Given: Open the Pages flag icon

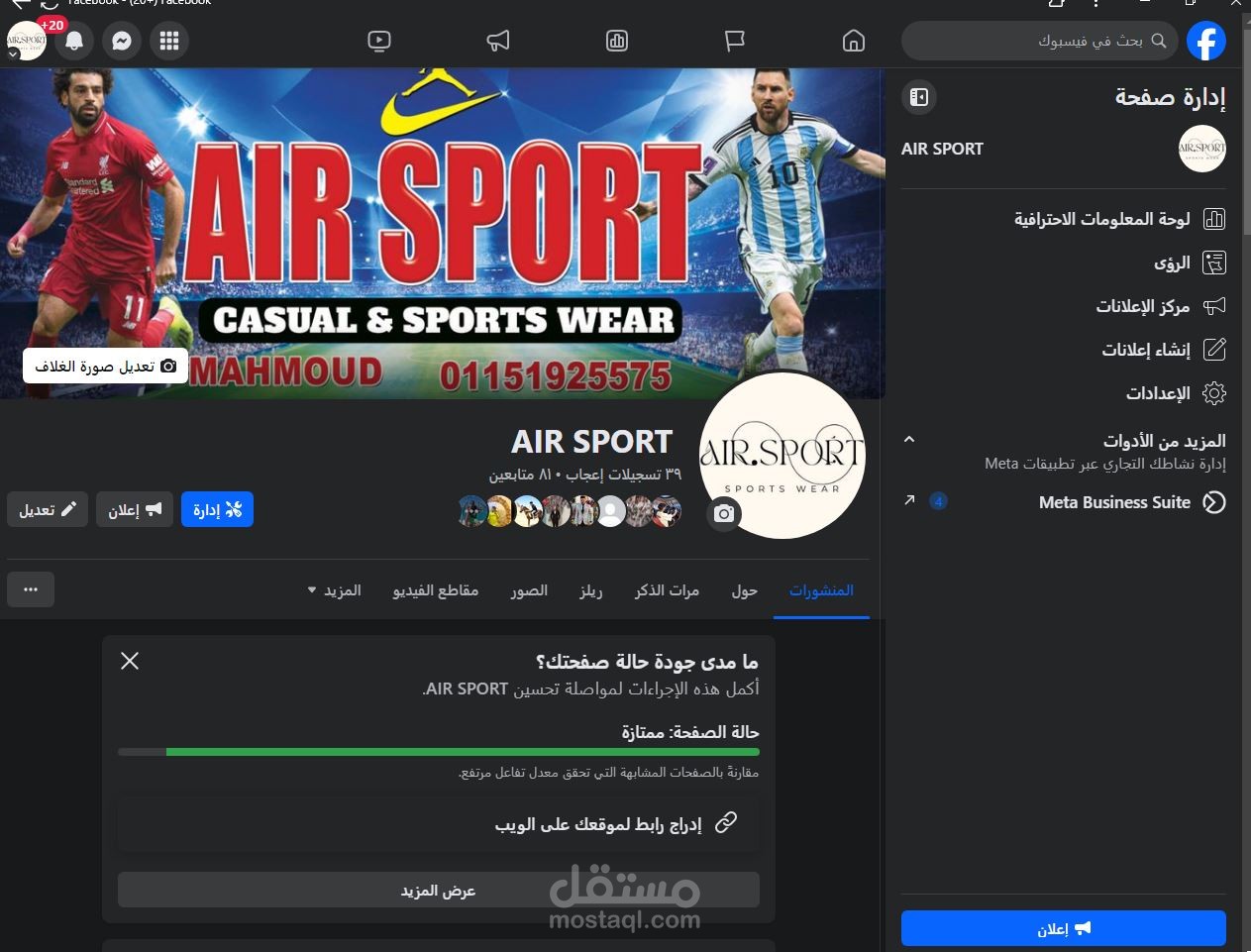Looking at the screenshot, I should 734,41.
